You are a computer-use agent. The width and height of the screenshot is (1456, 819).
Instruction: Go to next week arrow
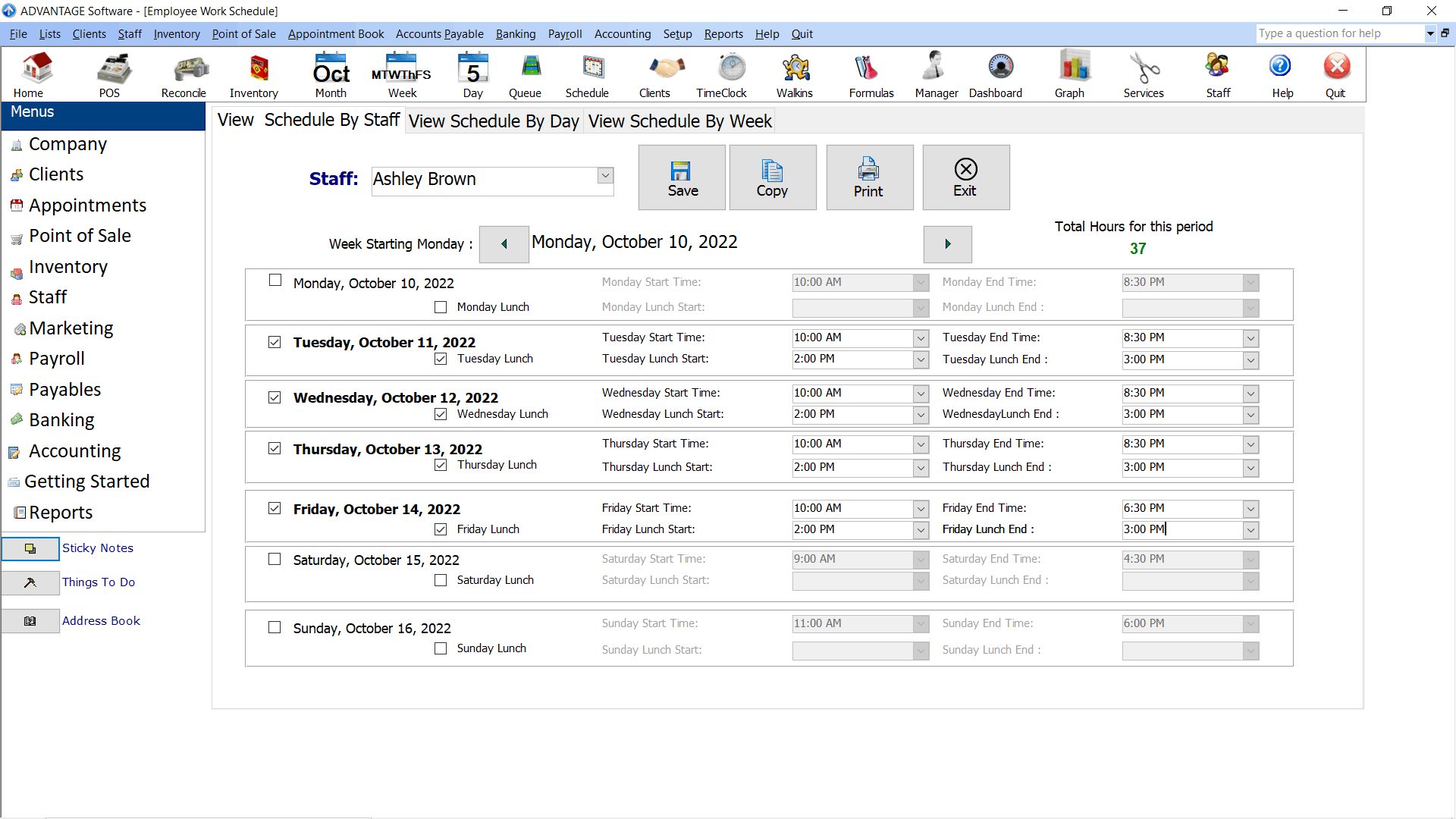[x=947, y=244]
